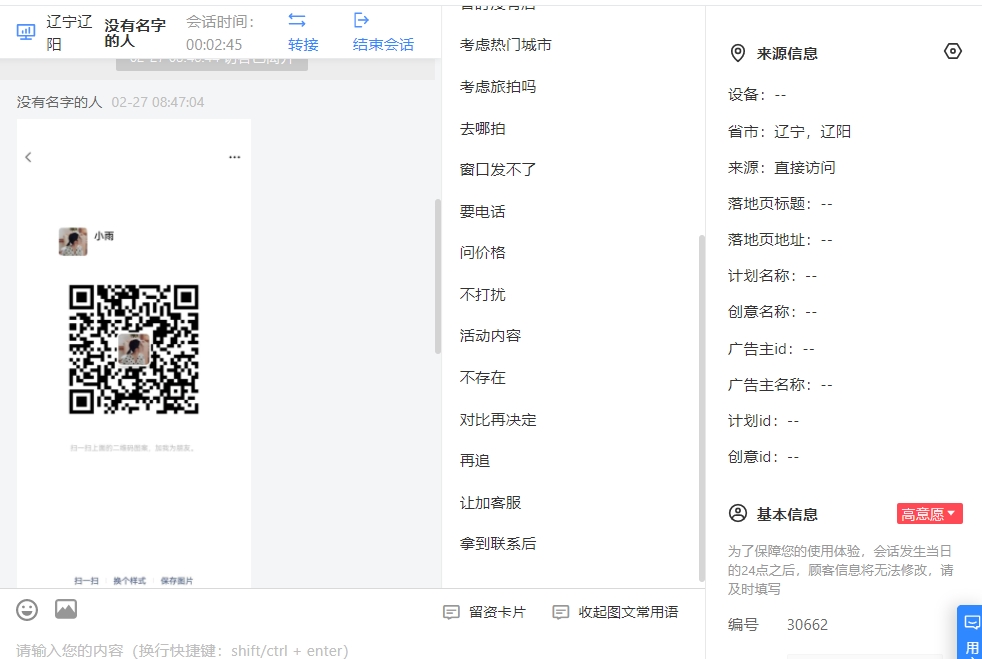Image resolution: width=982 pixels, height=659 pixels.
Task: Click the 小雨 avatar in the shared image
Action: (73, 241)
